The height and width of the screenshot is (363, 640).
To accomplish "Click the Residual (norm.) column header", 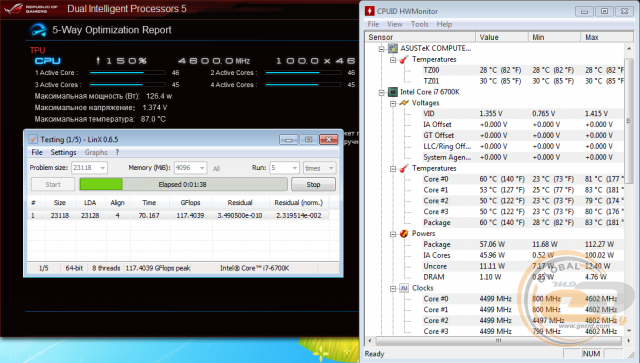I will (298, 203).
